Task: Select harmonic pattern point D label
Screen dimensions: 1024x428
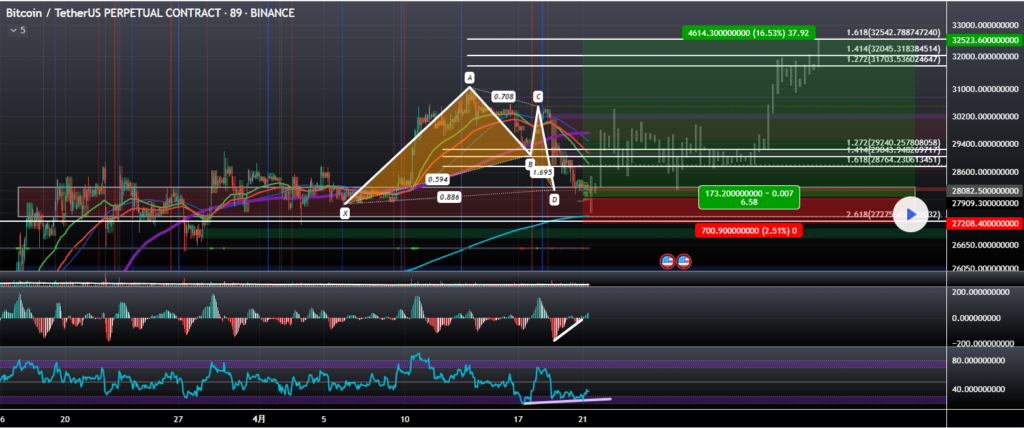Action: 554,200
